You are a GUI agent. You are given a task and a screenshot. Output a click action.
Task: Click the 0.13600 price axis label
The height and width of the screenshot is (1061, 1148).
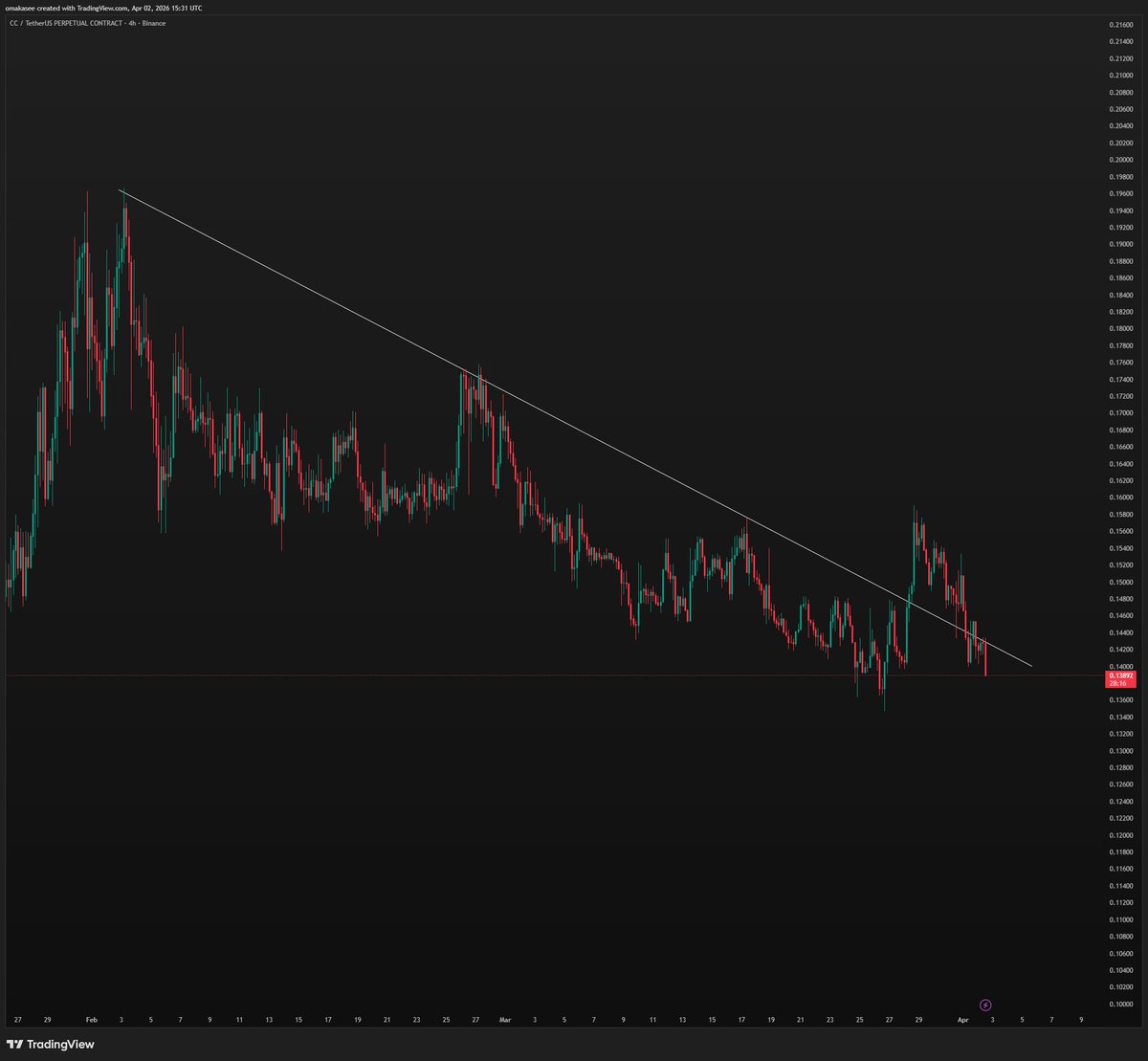1121,699
